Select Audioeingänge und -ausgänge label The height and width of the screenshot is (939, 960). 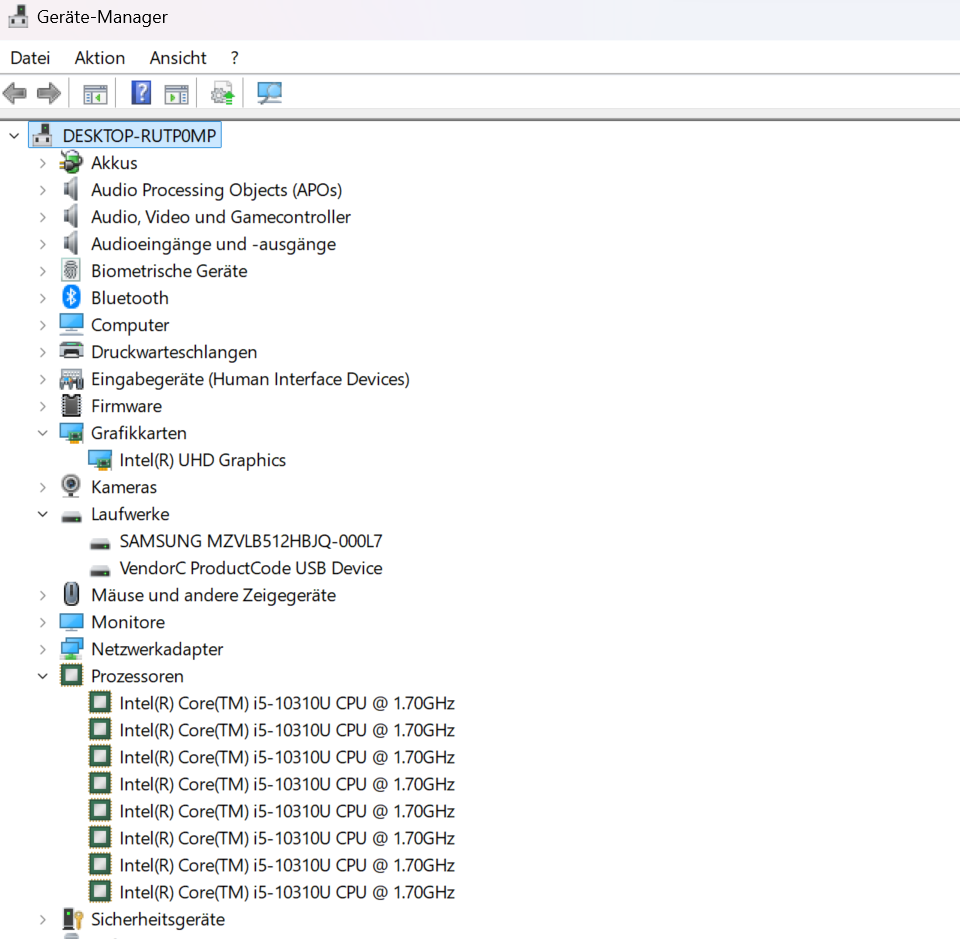[x=214, y=244]
